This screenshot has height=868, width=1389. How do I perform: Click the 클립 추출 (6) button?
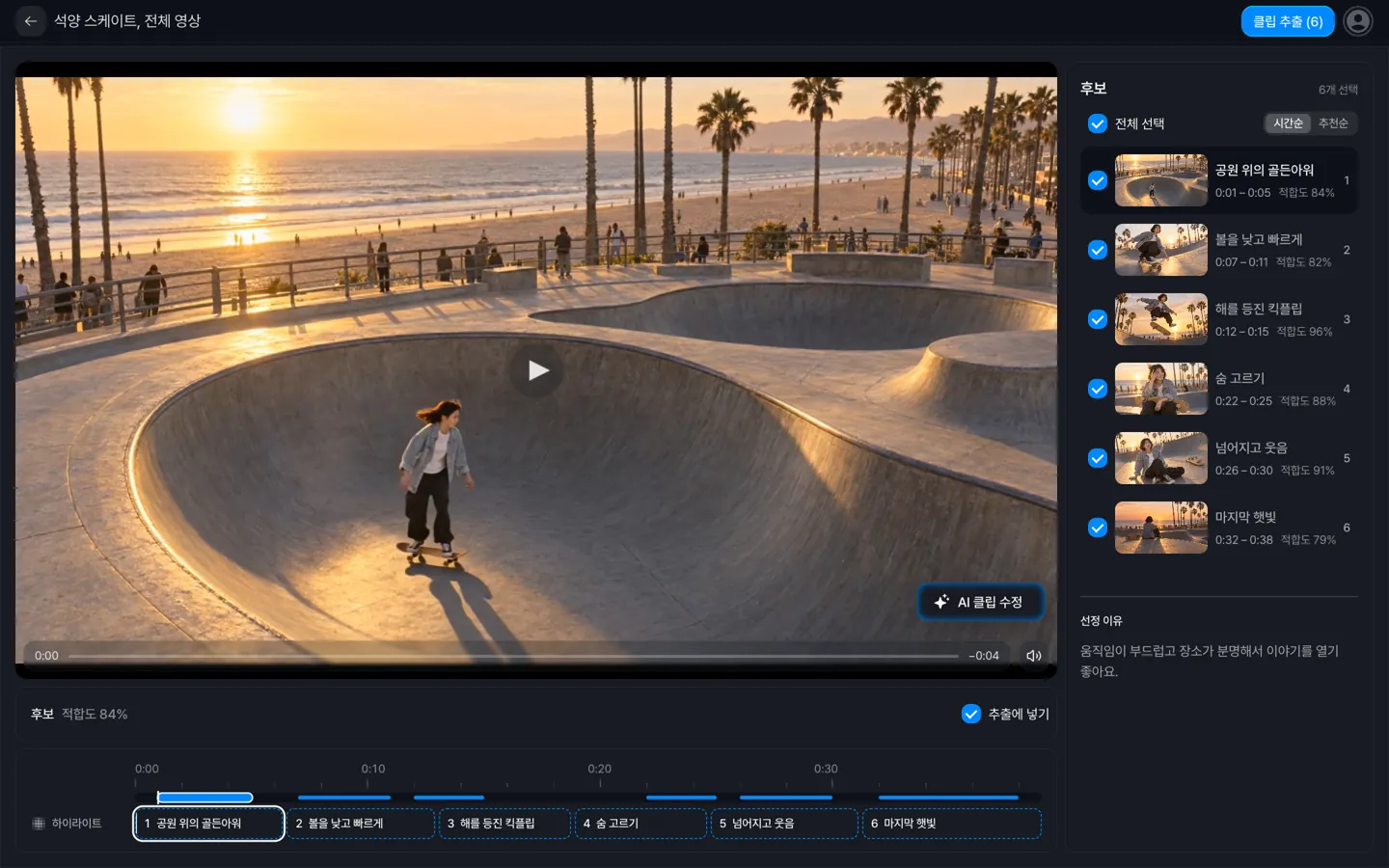(1288, 21)
